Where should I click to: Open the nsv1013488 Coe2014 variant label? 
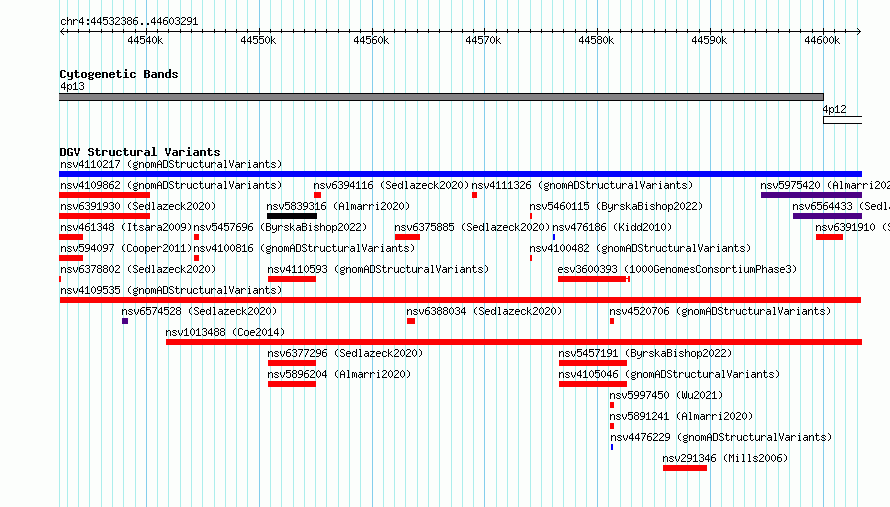[225, 332]
